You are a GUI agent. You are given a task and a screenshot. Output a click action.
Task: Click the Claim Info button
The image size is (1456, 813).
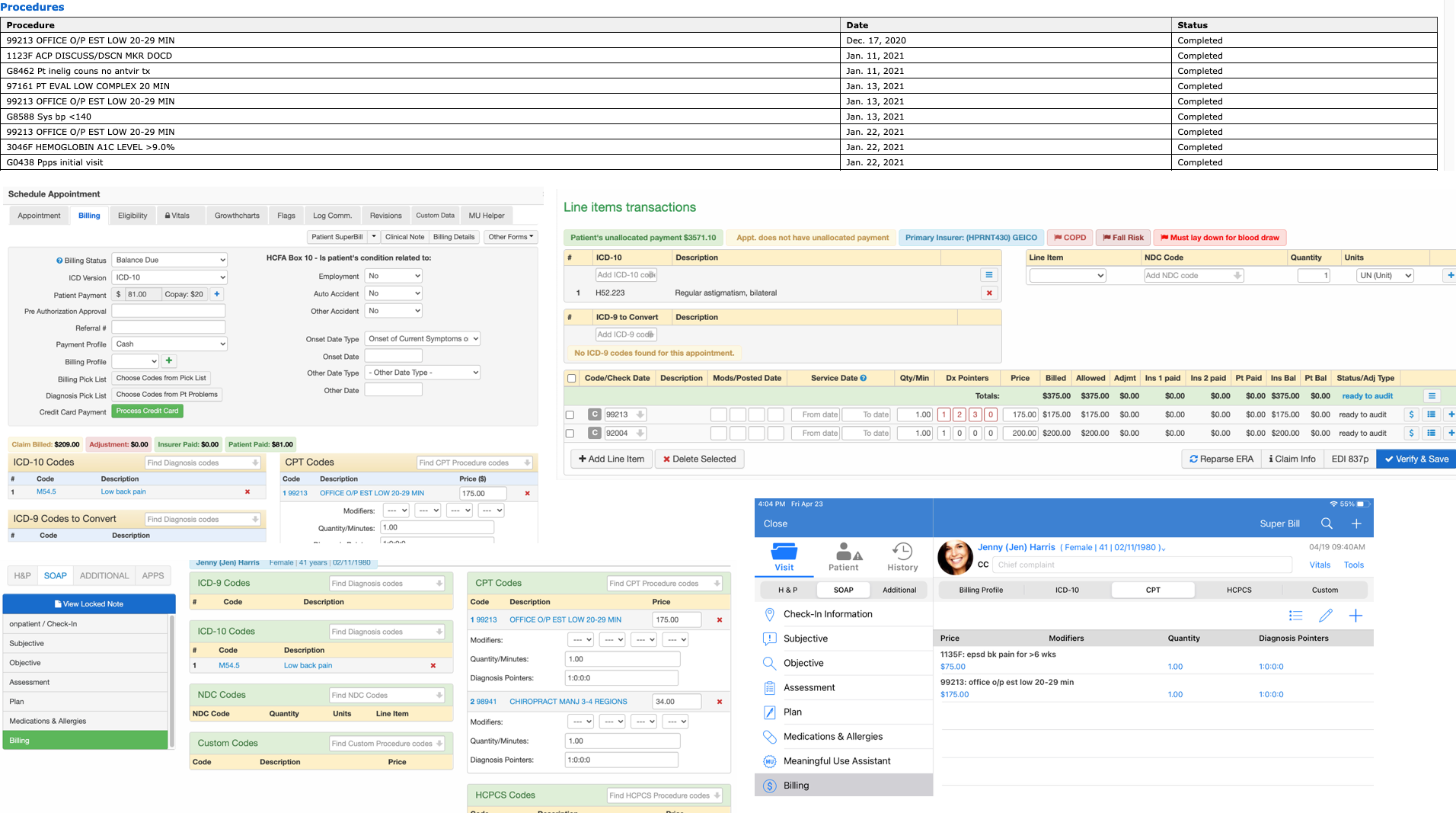1292,459
